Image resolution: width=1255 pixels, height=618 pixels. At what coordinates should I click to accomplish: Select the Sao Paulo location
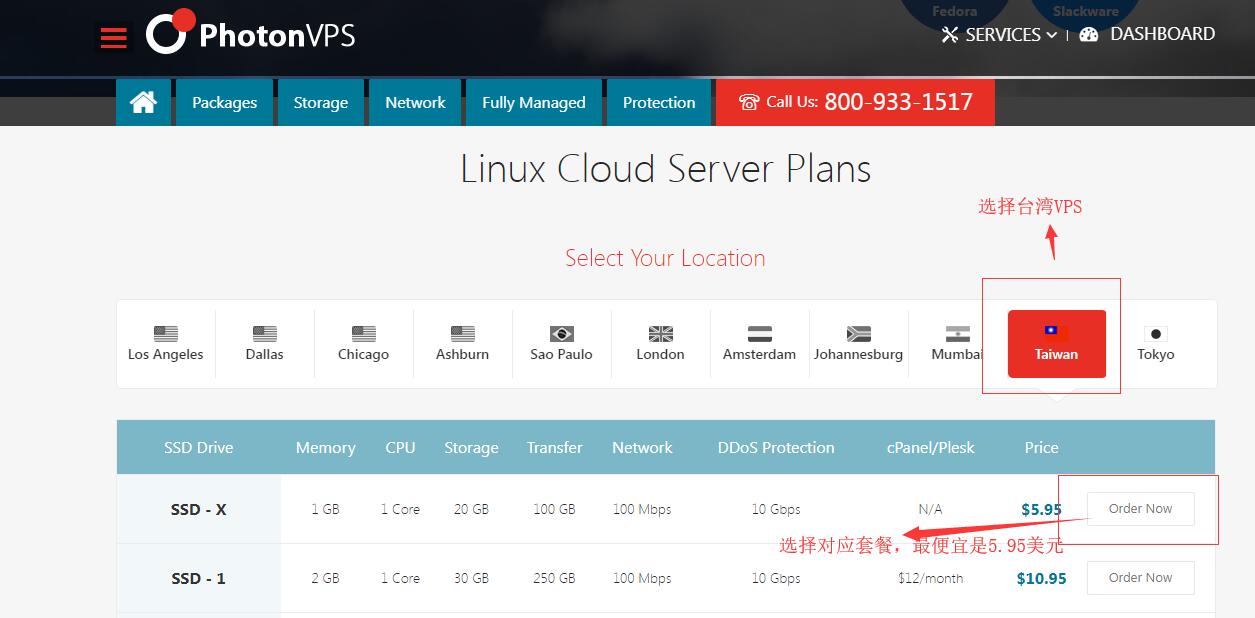[562, 344]
